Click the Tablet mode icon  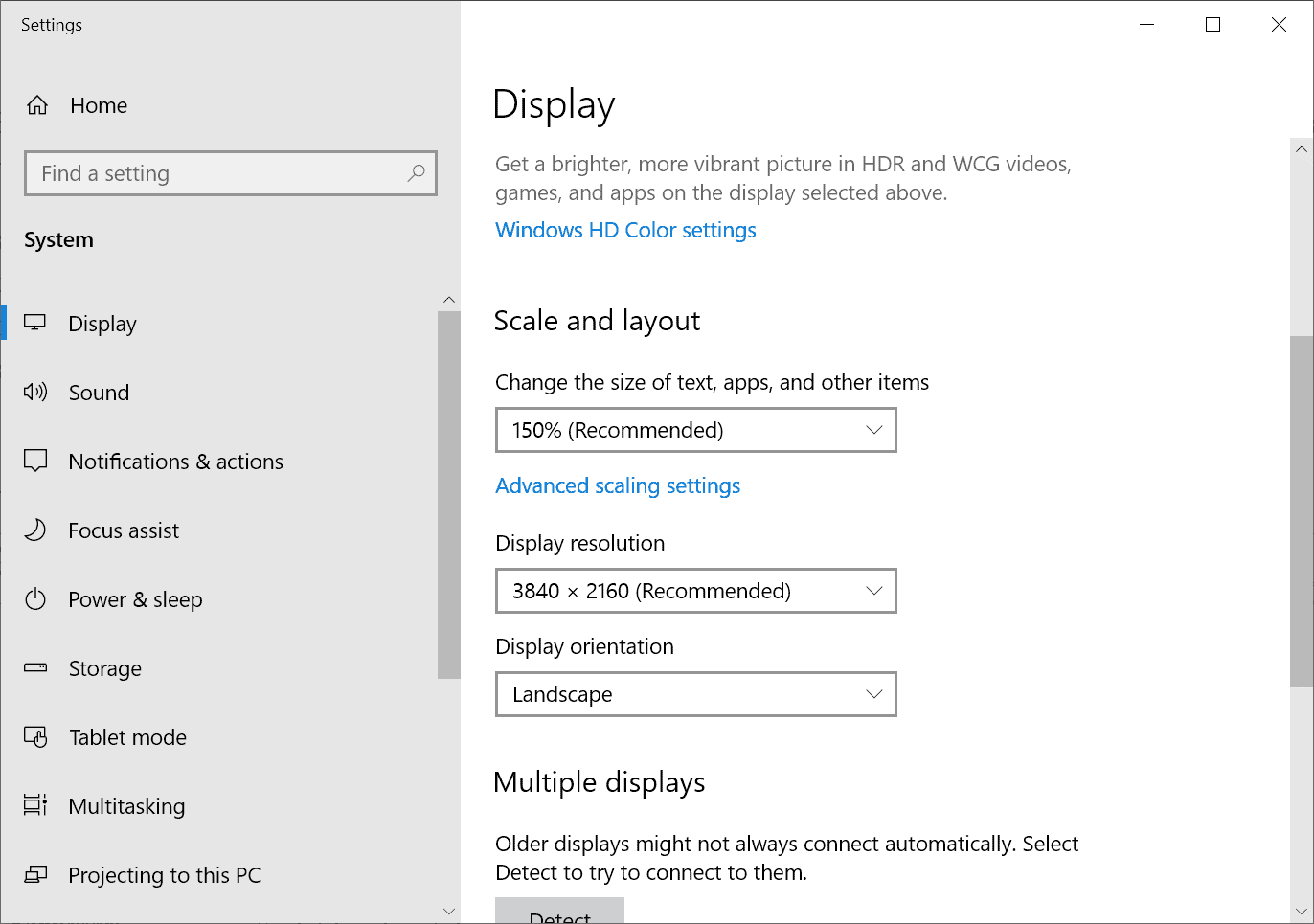35,736
